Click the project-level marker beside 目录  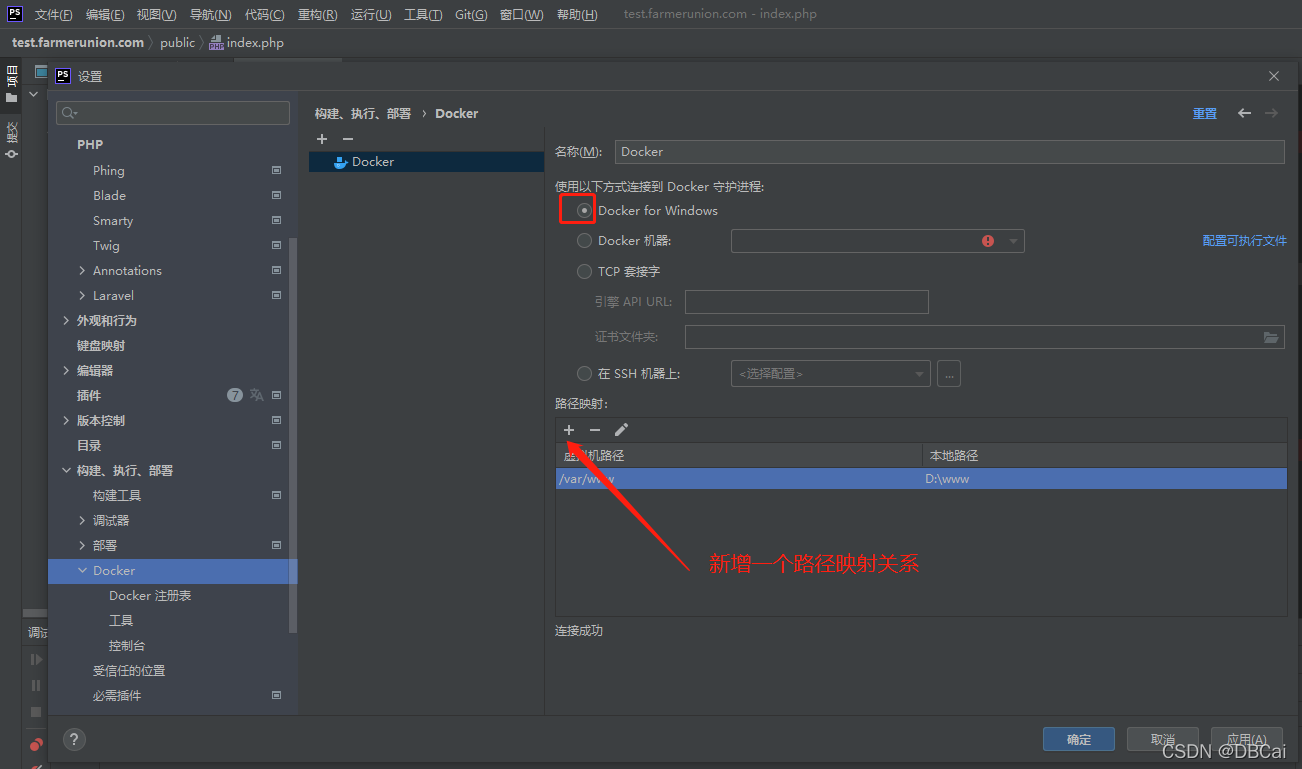tap(277, 446)
